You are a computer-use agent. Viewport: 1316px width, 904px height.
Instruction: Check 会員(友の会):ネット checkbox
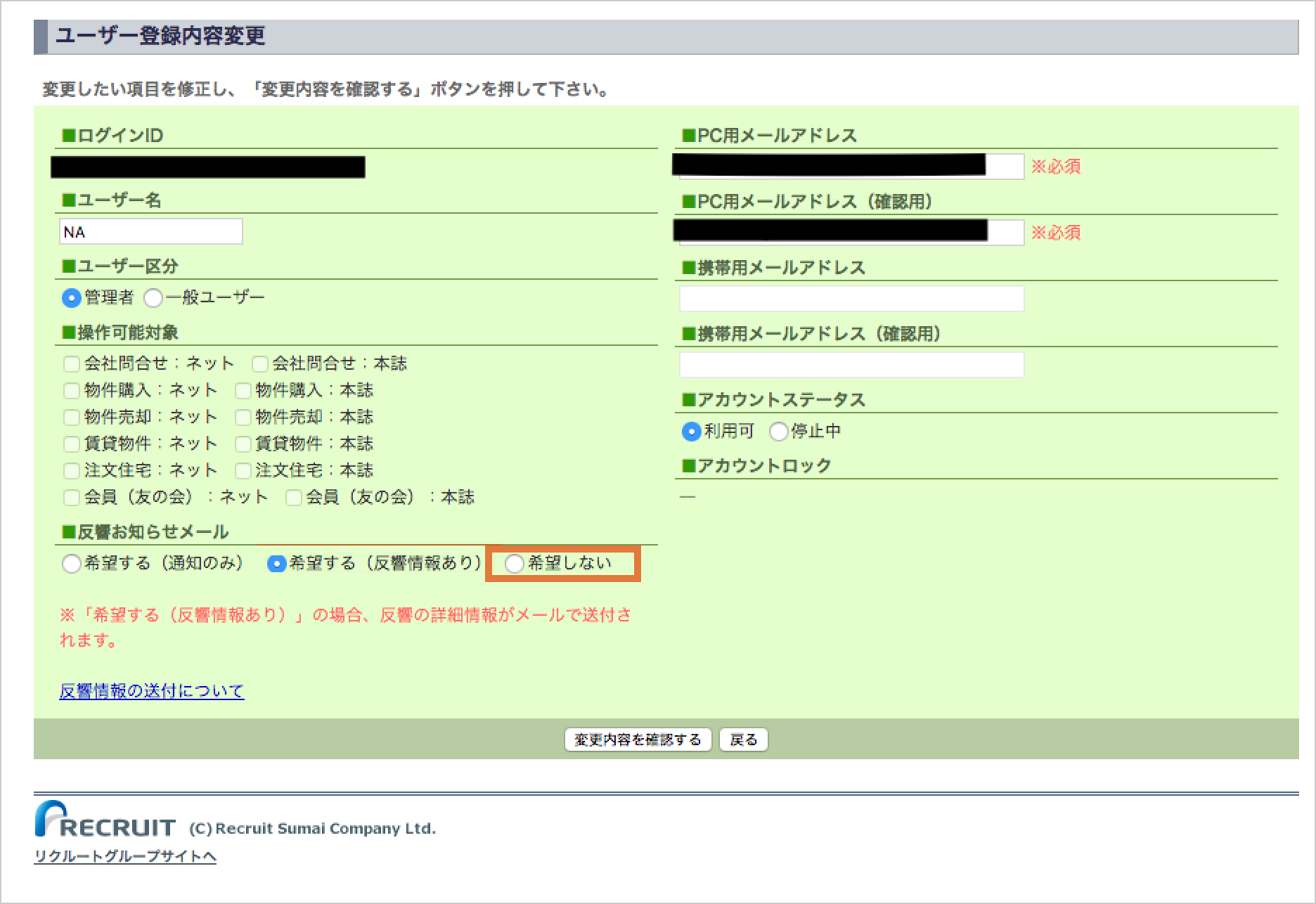coord(71,497)
